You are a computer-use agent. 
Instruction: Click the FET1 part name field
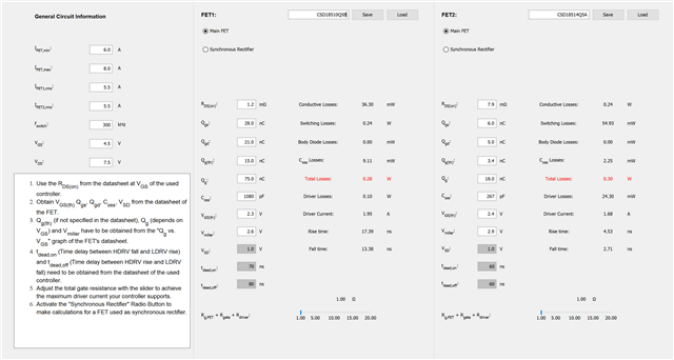[x=319, y=15]
